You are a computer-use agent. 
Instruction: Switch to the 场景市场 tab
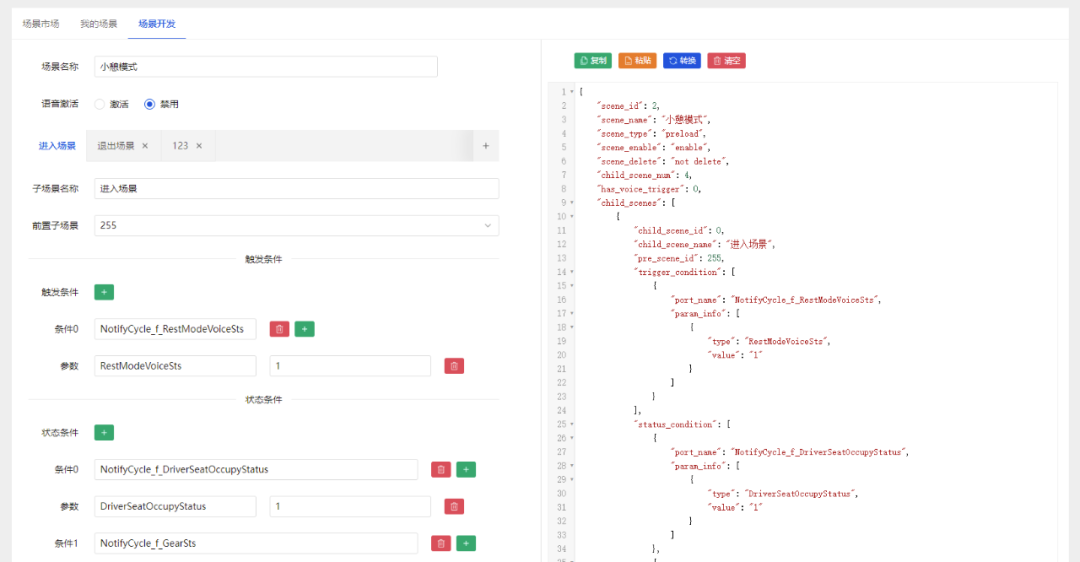pyautogui.click(x=41, y=23)
